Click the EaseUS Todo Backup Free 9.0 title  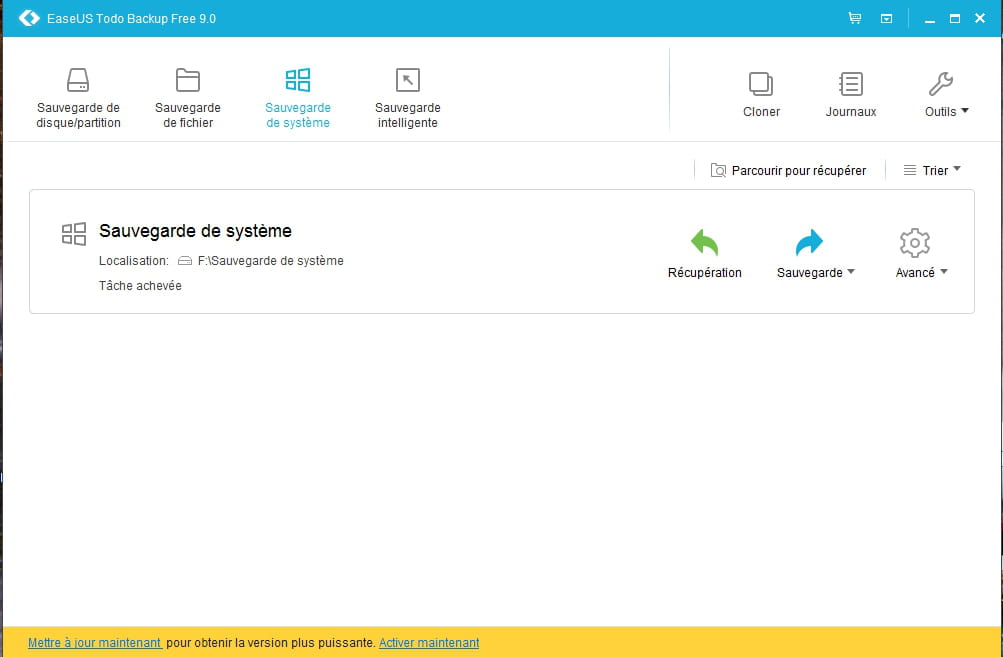[x=131, y=19]
